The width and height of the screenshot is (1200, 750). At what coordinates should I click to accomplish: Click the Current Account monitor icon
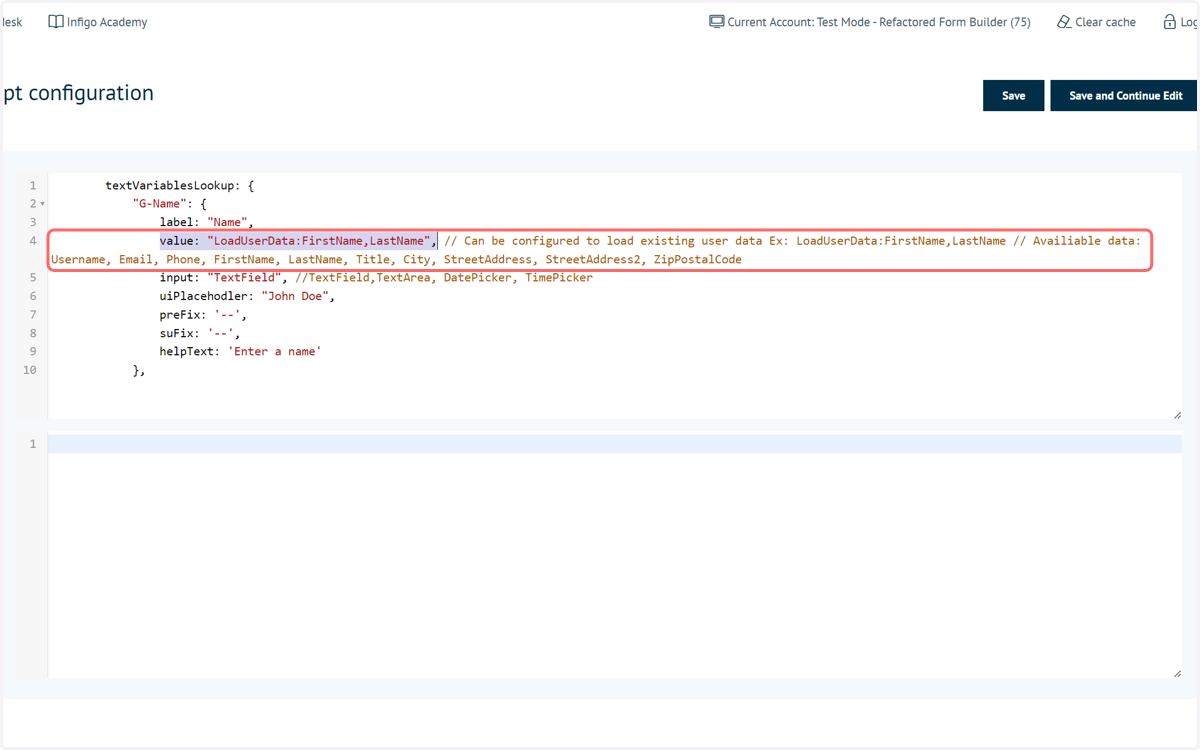[717, 21]
